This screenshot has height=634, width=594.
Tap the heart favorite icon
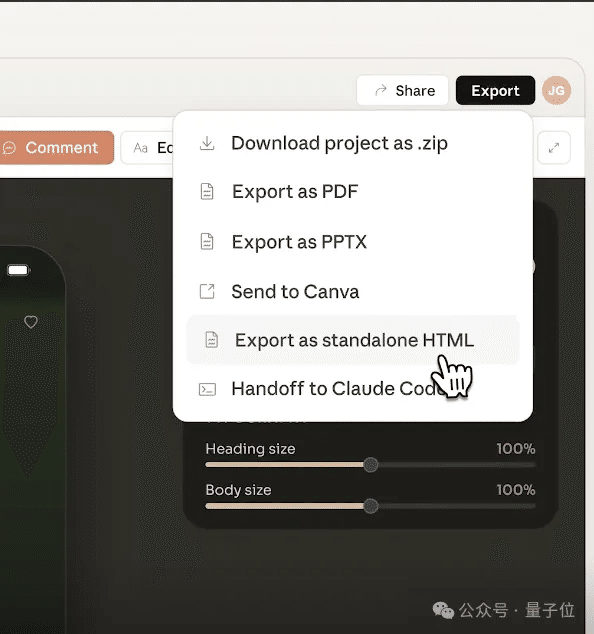coord(31,322)
